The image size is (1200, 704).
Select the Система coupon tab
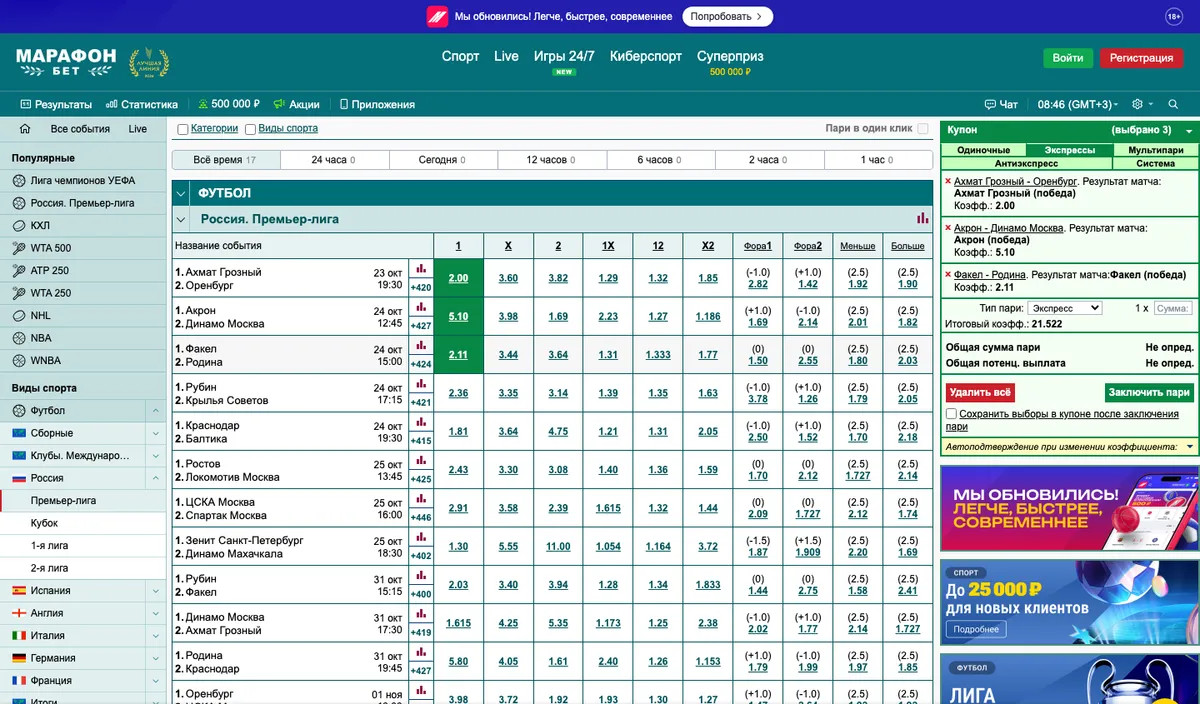pos(1155,163)
